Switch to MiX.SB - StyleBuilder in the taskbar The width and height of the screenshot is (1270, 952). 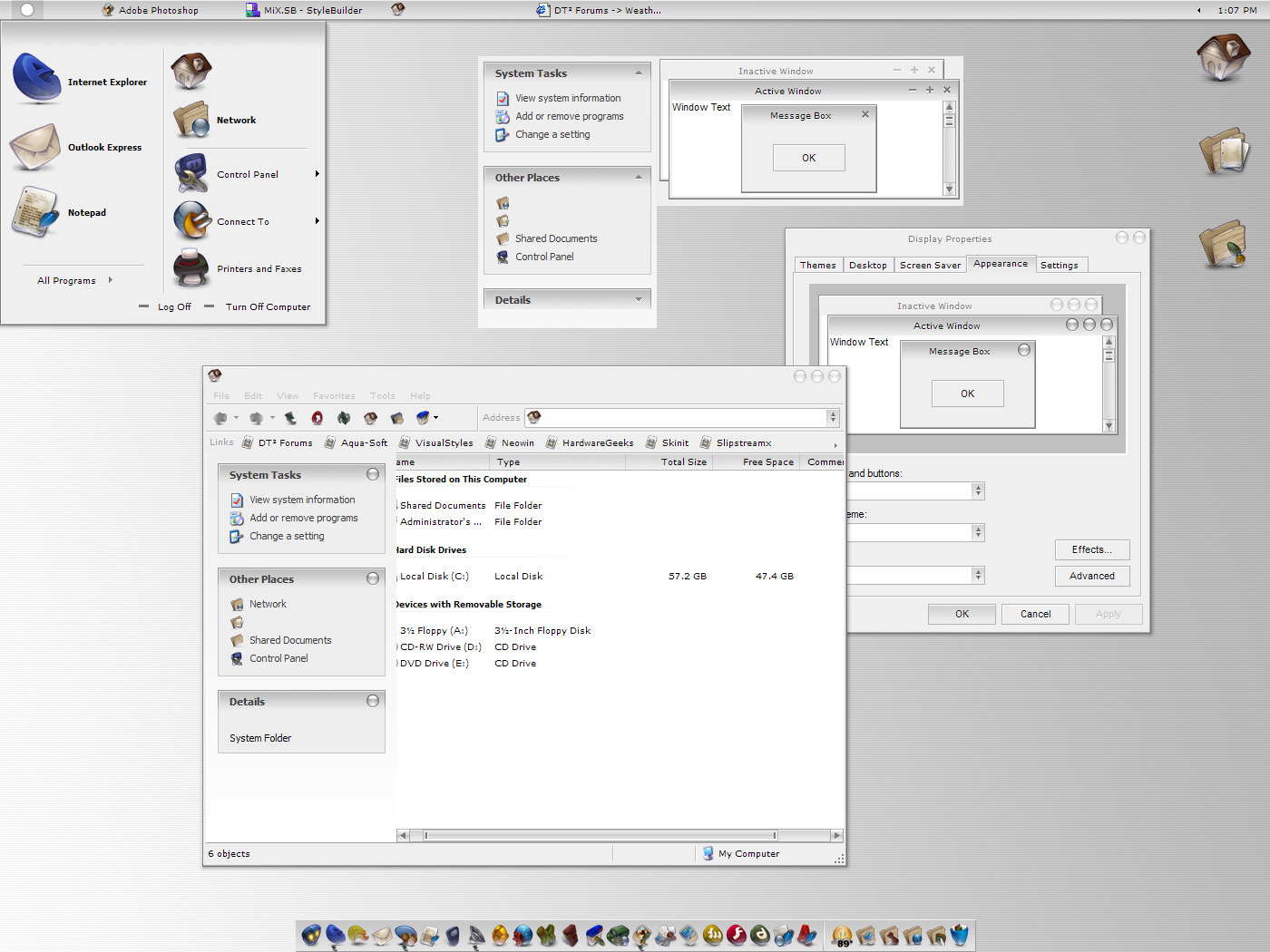[x=304, y=10]
